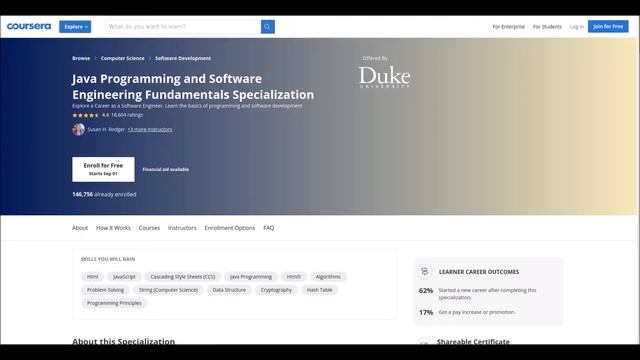Screen dimensions: 640x360
Task: Focus the 'What do you want to learn?' search field
Action: tap(183, 27)
